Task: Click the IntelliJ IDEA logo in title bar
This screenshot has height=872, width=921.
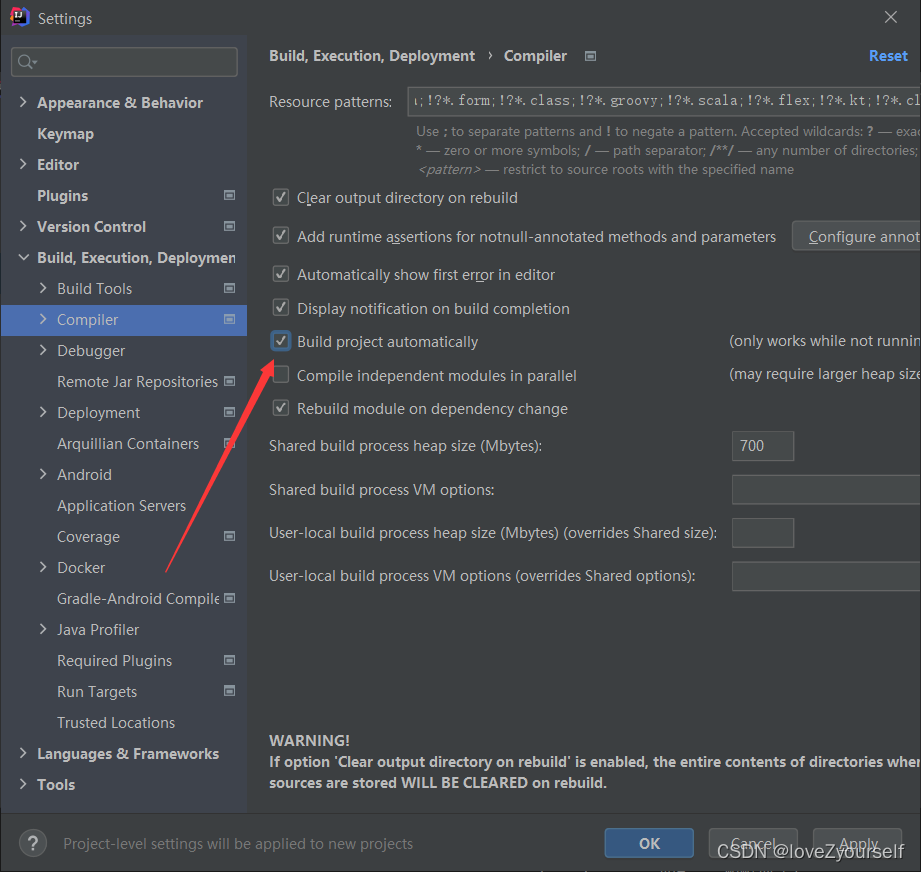Action: pyautogui.click(x=19, y=17)
